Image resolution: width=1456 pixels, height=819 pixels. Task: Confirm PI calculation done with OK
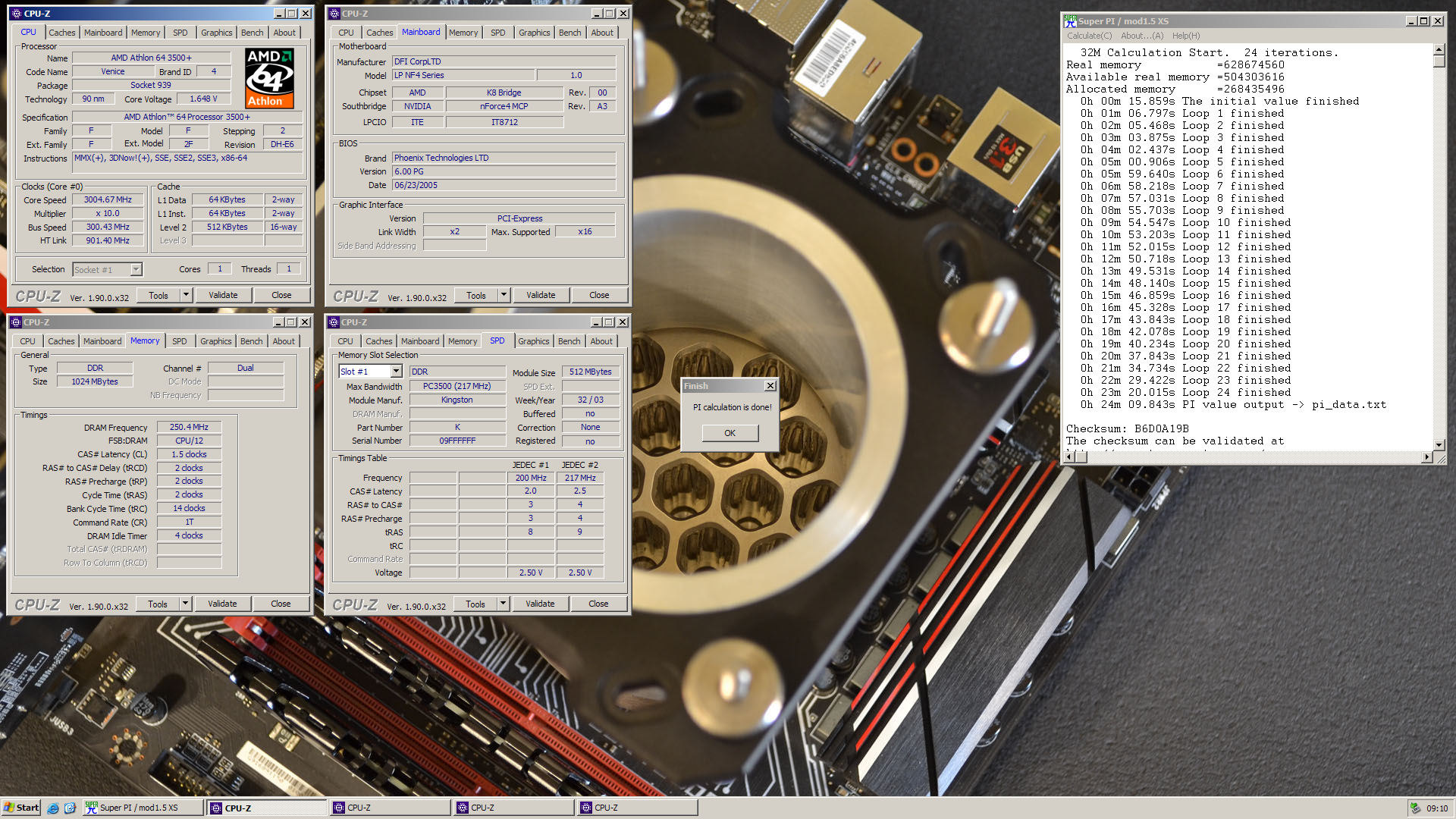coord(730,433)
